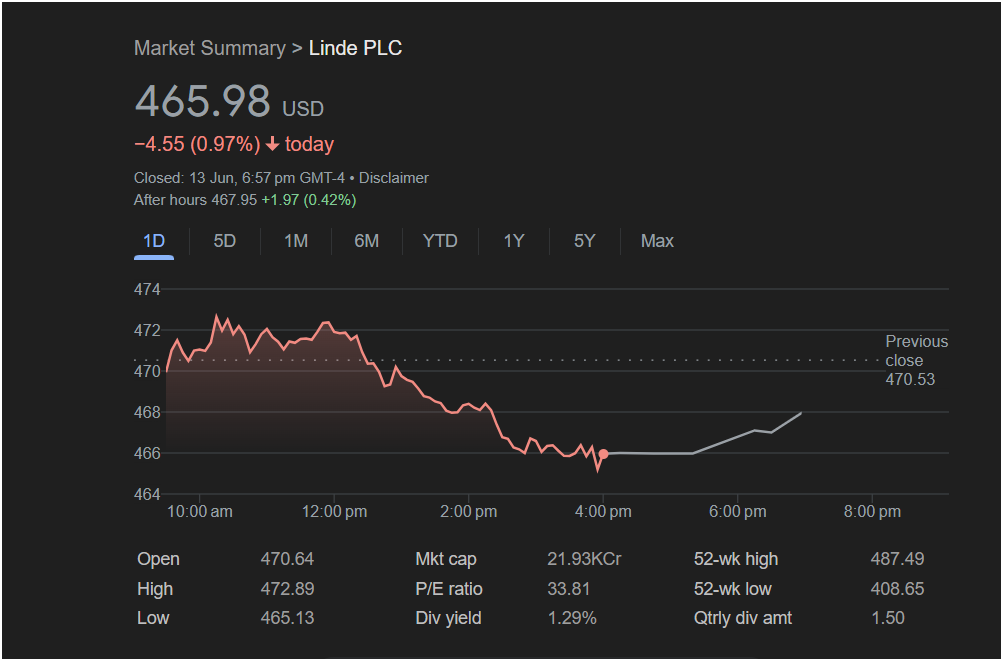
Task: Click the 52-wk high label
Action: coord(736,559)
